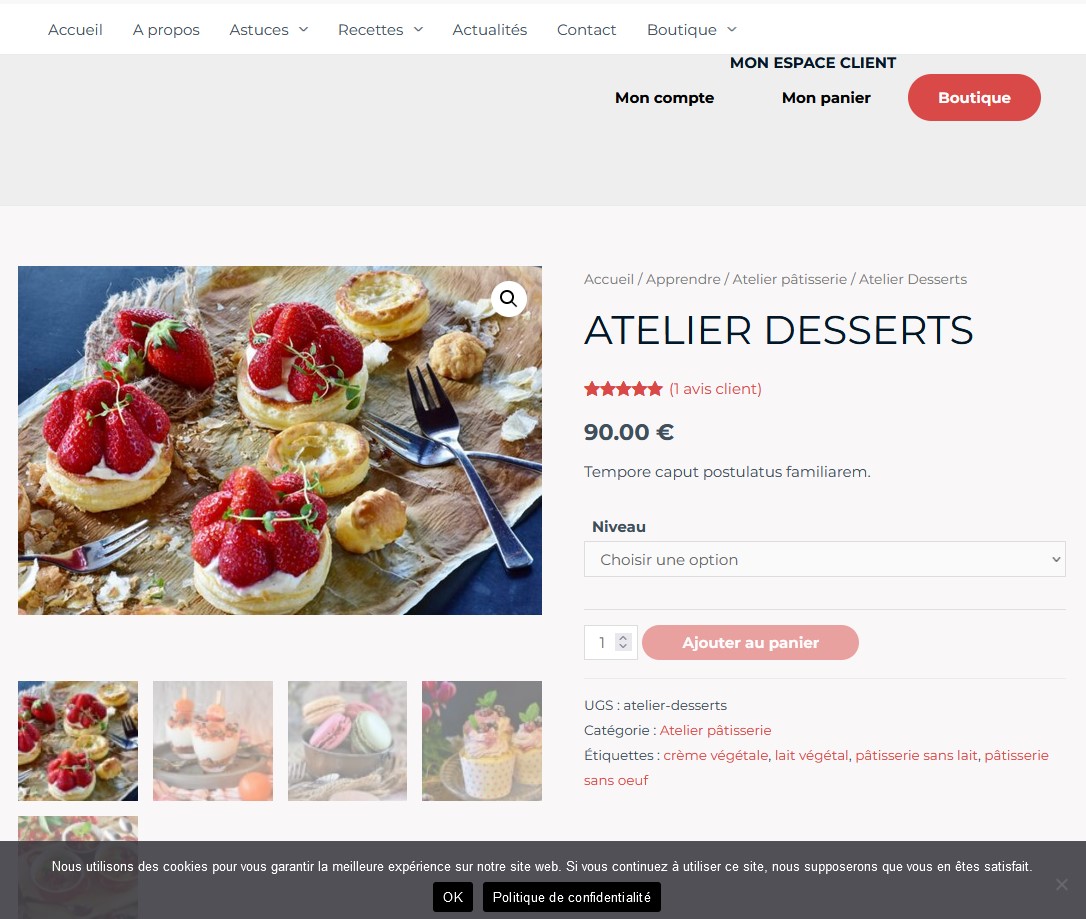Expand the Astuces menu chevron
The width and height of the screenshot is (1086, 919).
click(x=303, y=29)
